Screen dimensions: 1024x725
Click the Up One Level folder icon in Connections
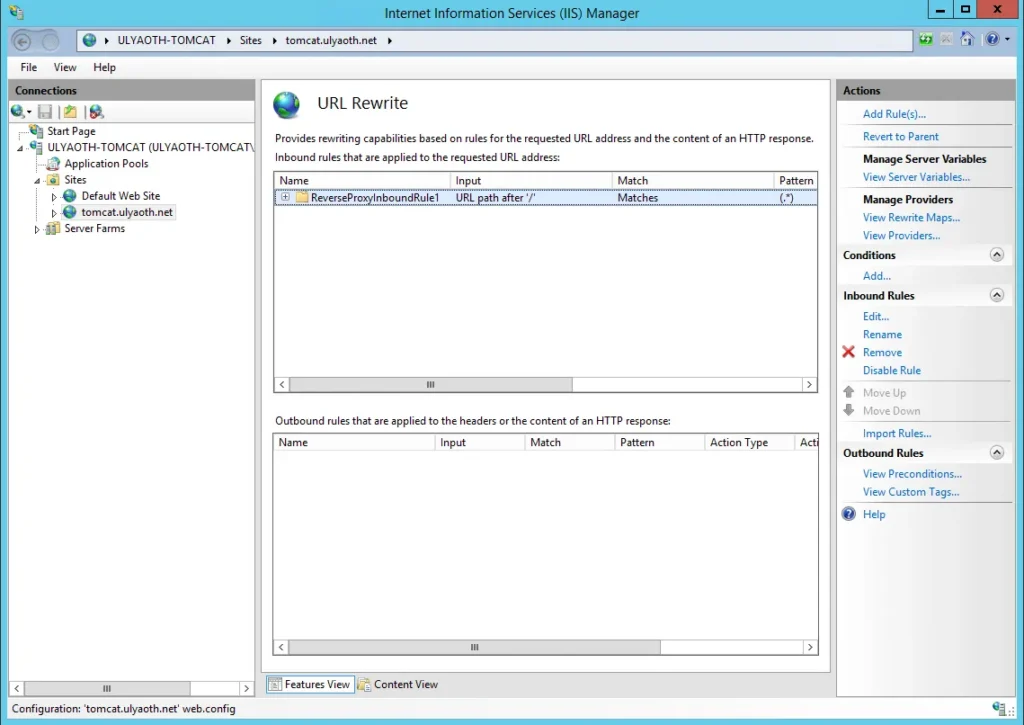(x=69, y=112)
